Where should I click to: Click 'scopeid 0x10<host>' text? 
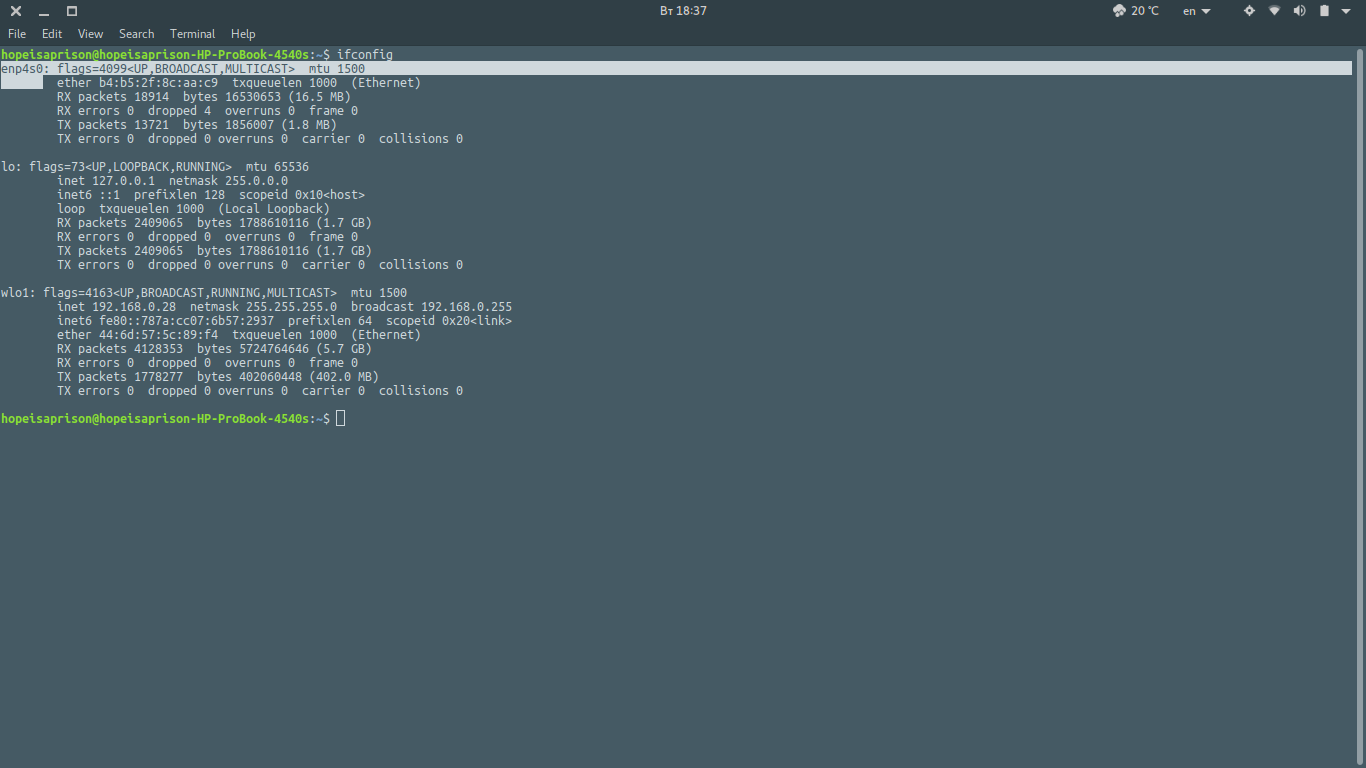pyautogui.click(x=302, y=194)
